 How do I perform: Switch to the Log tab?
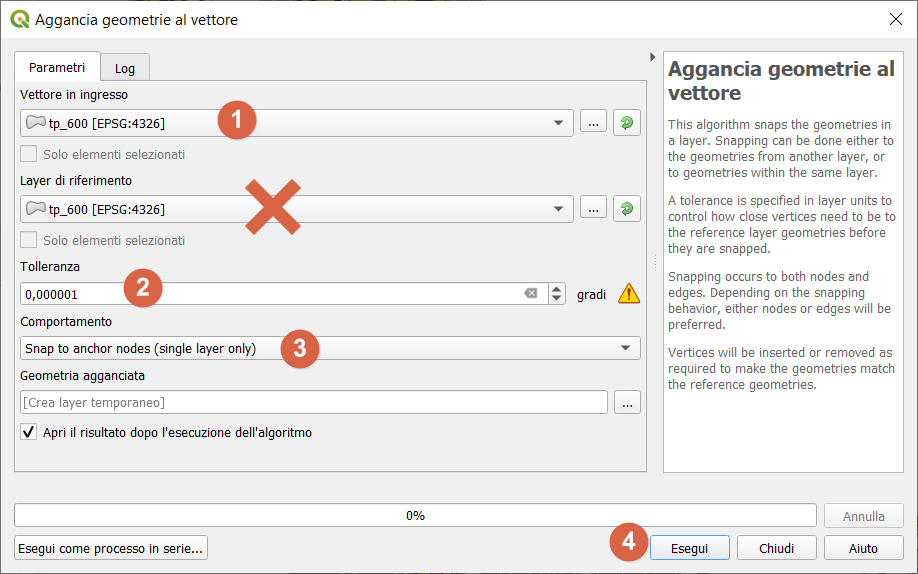pos(125,68)
